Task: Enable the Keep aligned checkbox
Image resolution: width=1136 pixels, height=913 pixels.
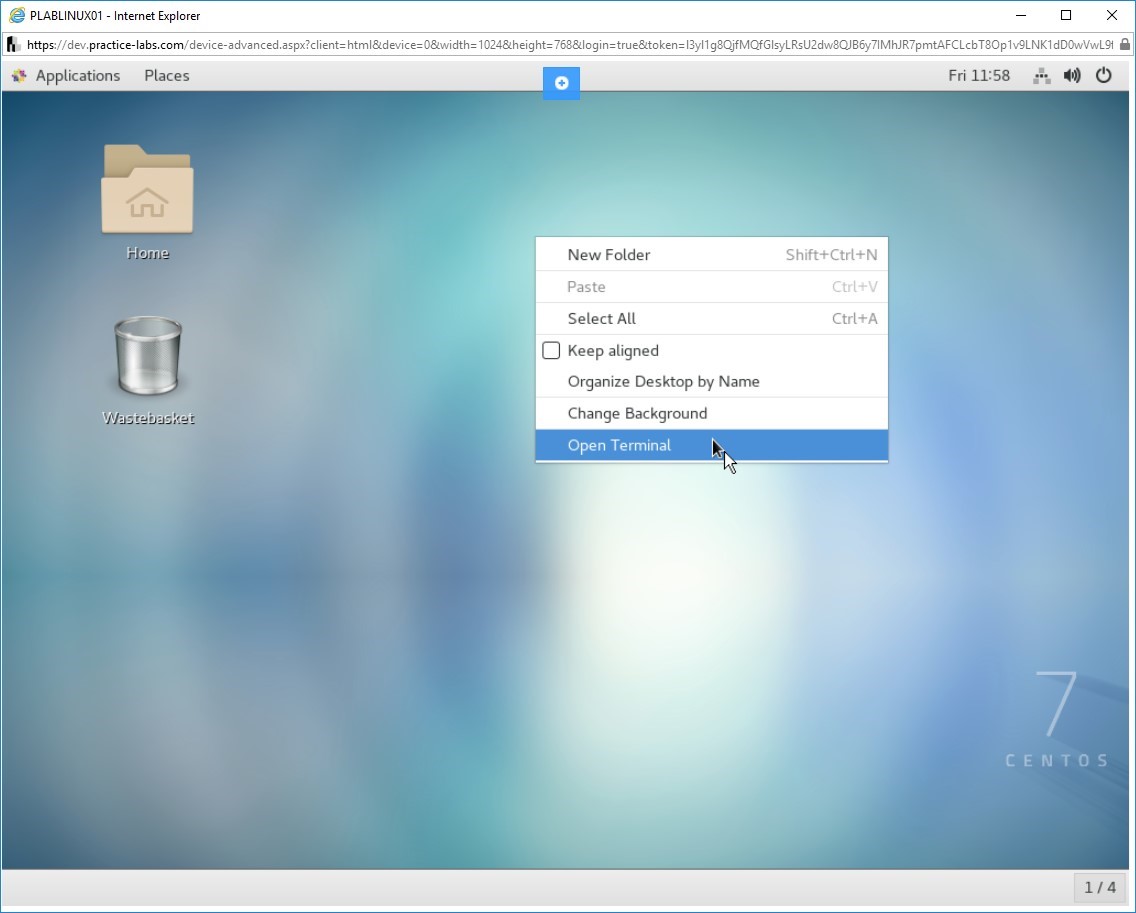Action: 551,350
